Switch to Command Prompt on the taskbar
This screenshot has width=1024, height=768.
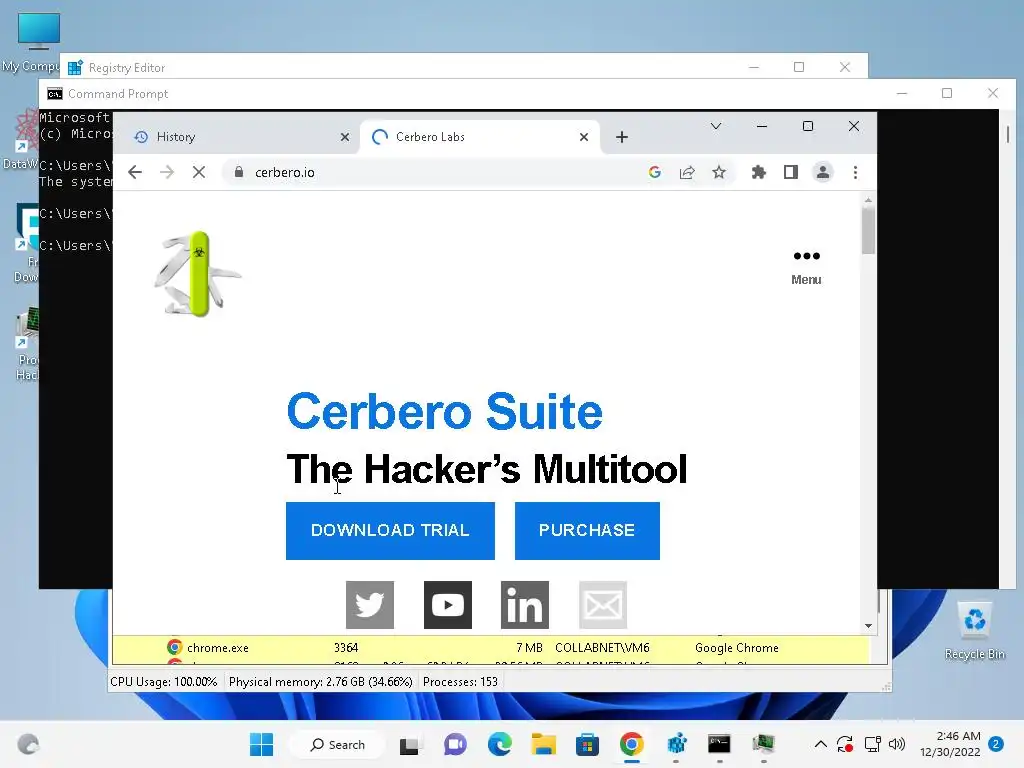(719, 744)
